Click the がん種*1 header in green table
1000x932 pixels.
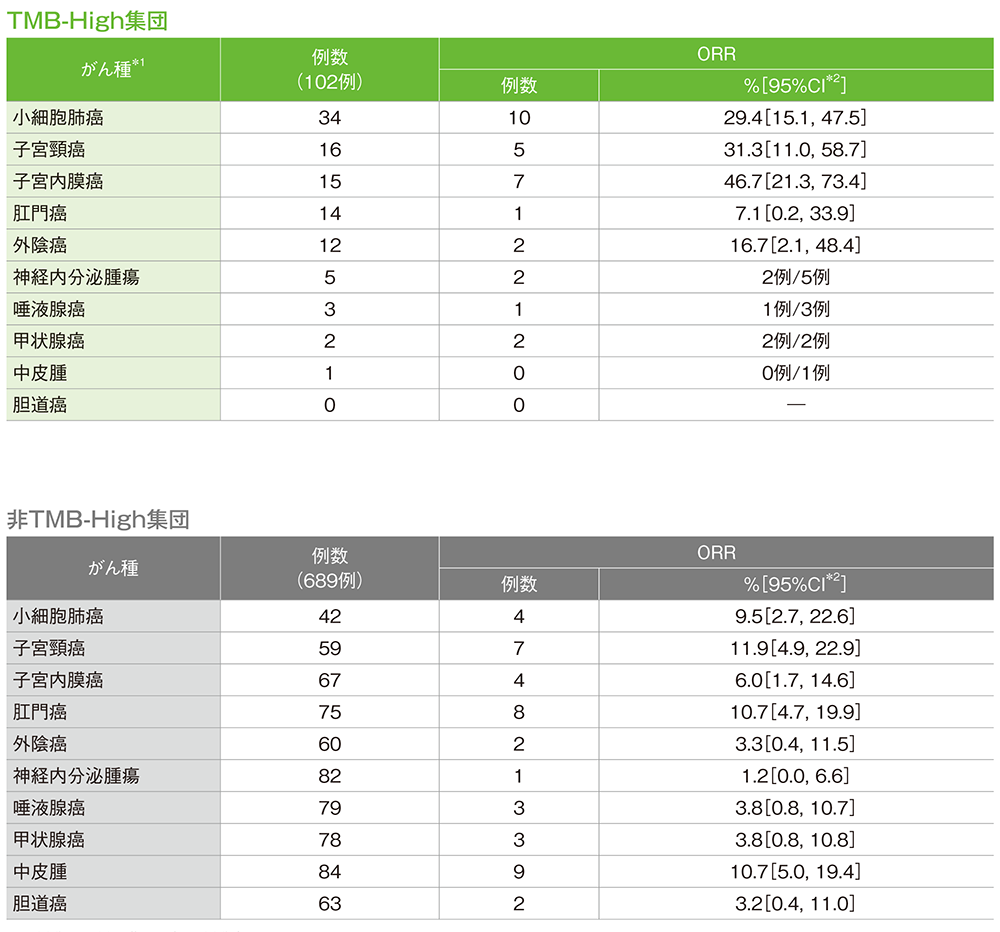click(112, 70)
